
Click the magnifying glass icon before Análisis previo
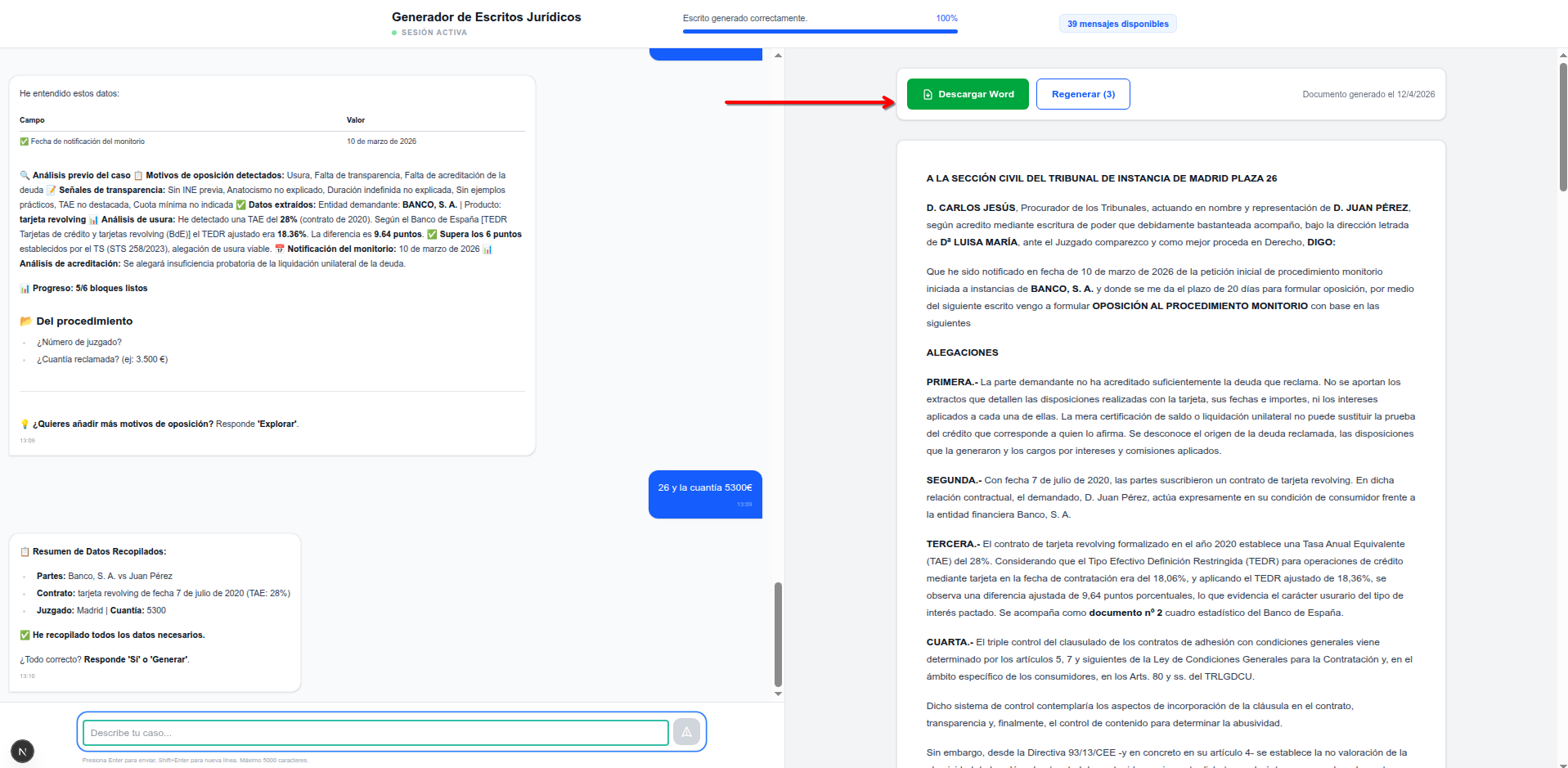coord(26,175)
